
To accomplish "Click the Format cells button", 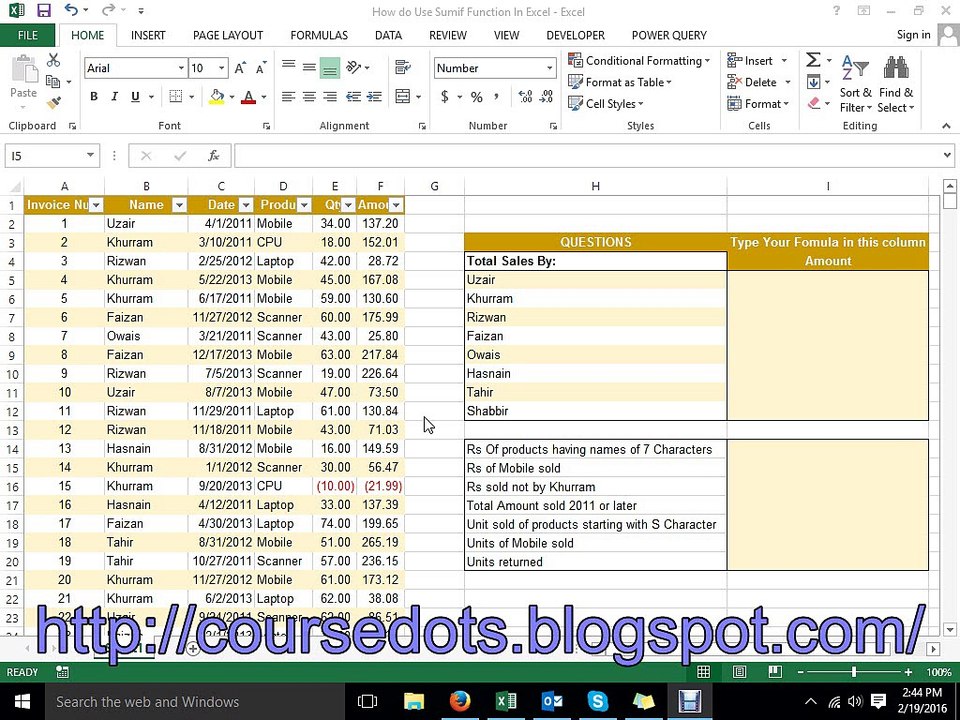I will tap(759, 103).
